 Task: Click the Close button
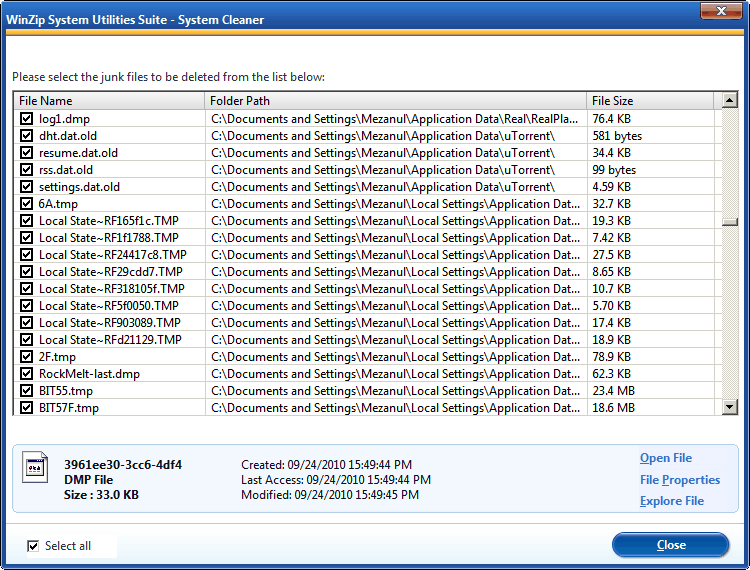(x=671, y=545)
